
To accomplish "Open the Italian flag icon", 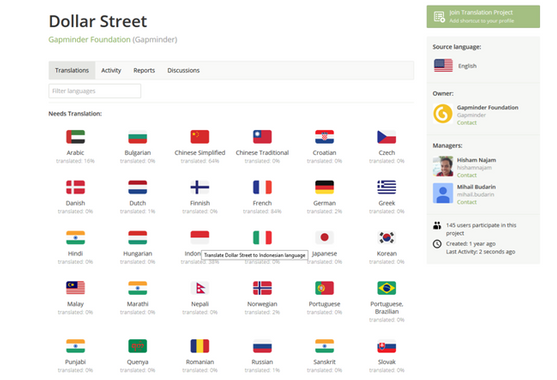I will pos(262,238).
